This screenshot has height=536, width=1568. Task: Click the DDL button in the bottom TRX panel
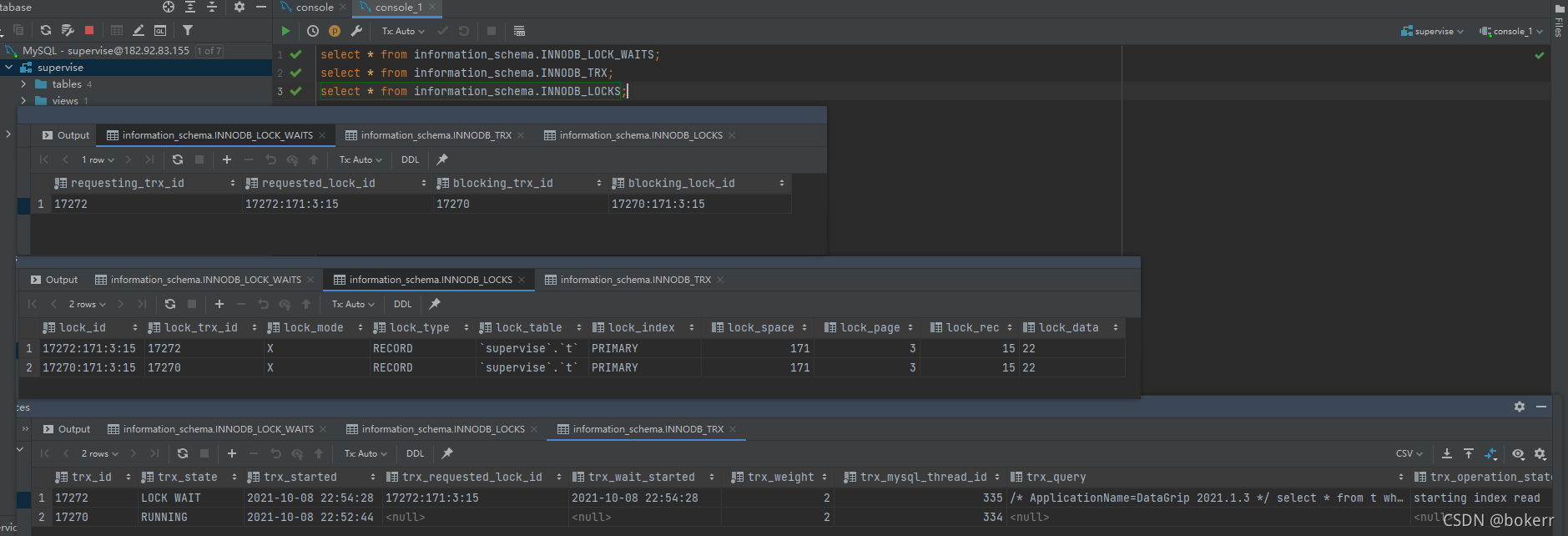(416, 453)
